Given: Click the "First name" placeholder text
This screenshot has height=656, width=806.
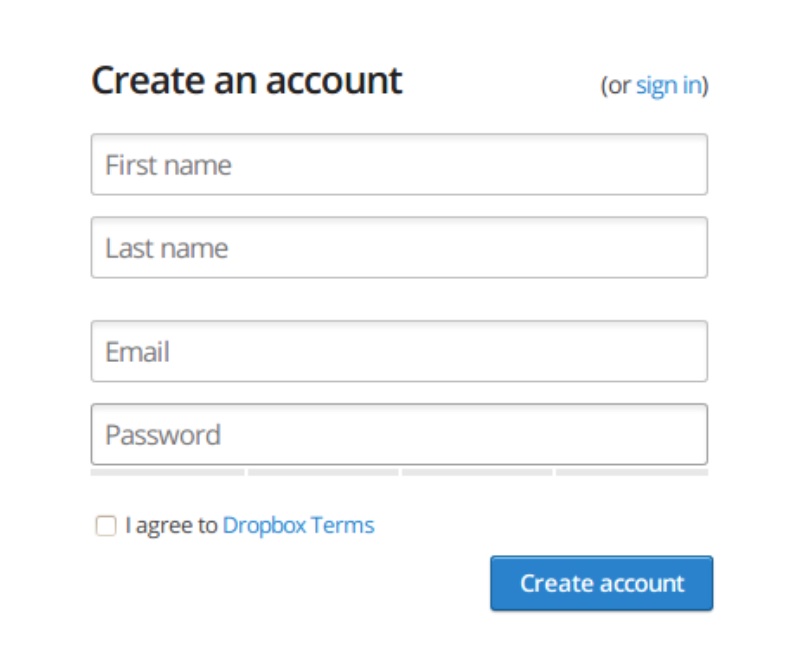Looking at the screenshot, I should tap(168, 165).
